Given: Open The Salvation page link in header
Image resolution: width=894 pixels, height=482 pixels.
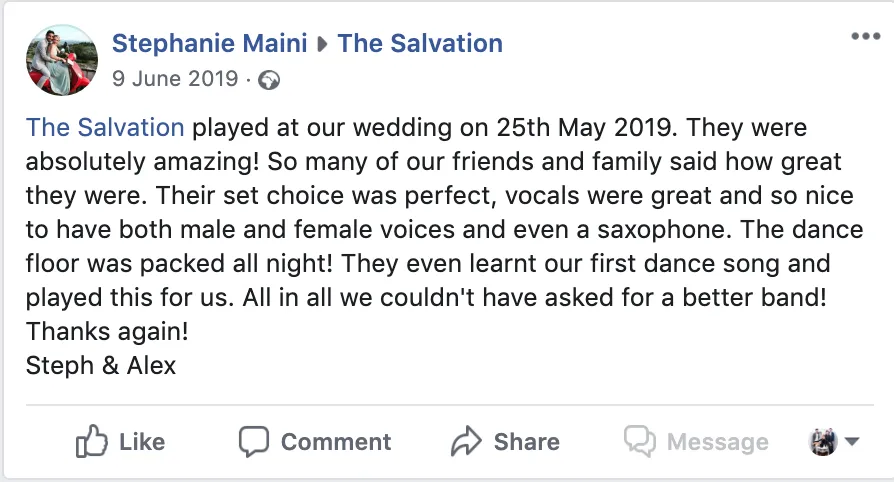Looking at the screenshot, I should (420, 43).
